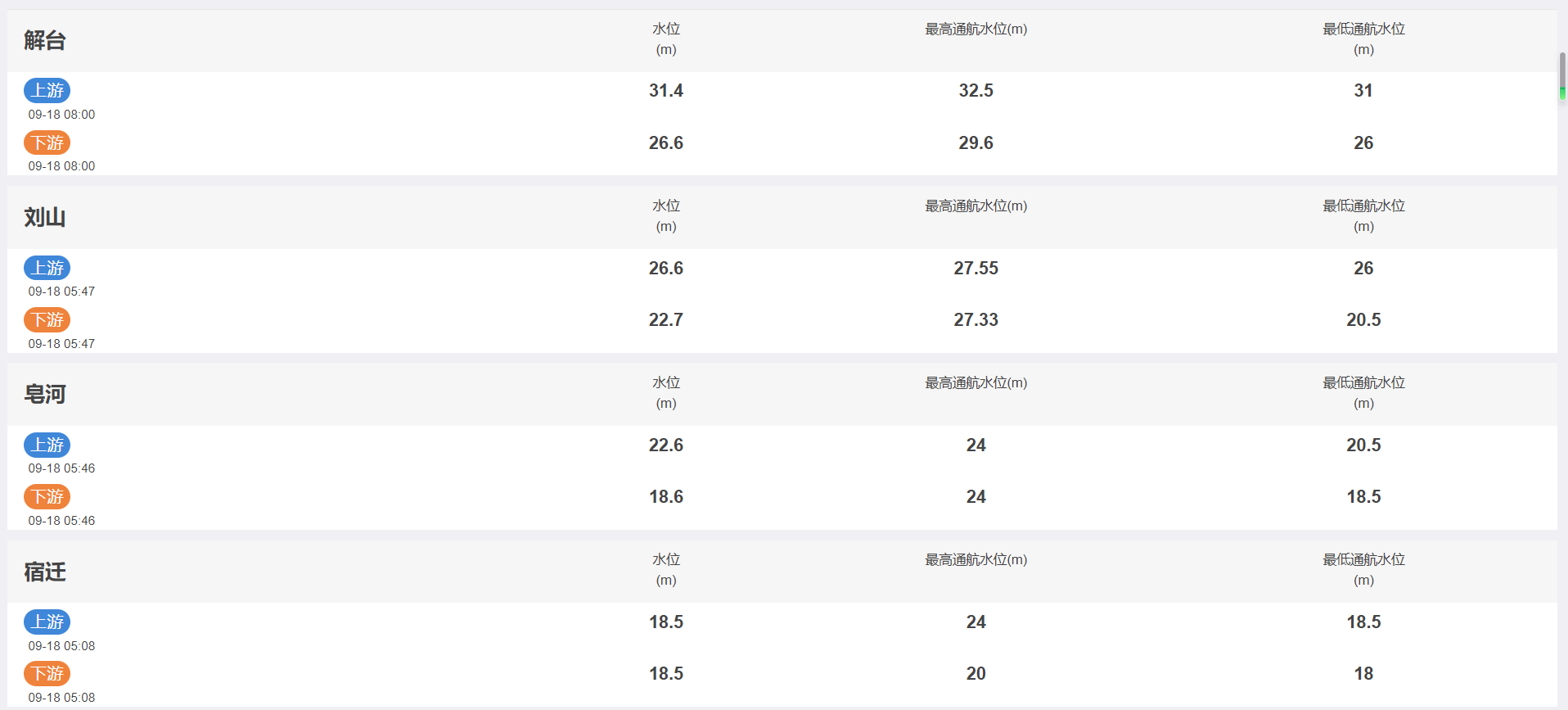Click the 解台 上游 blue badge
The height and width of the screenshot is (710, 1568).
pos(47,90)
